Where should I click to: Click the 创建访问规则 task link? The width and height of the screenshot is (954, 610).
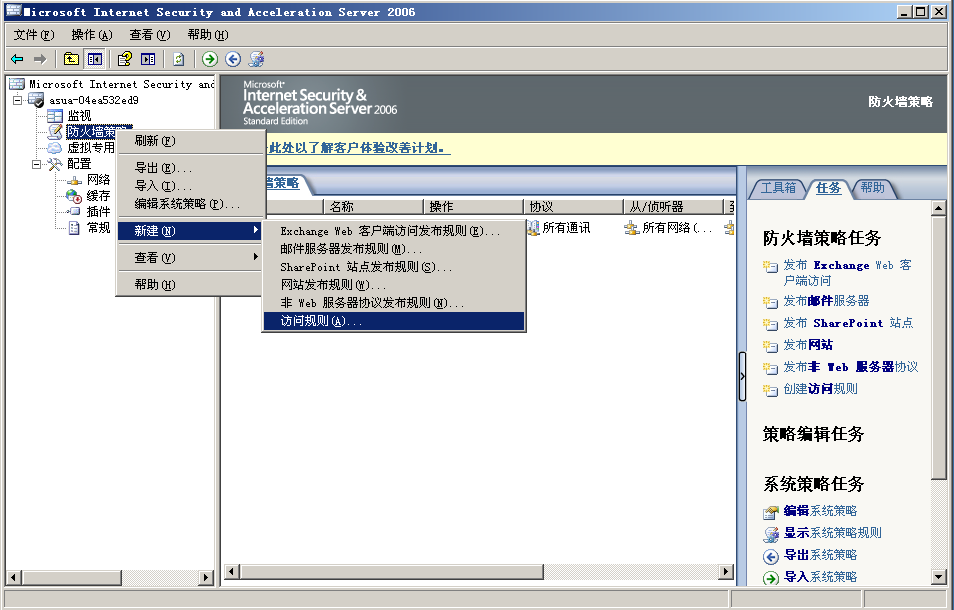tap(820, 389)
